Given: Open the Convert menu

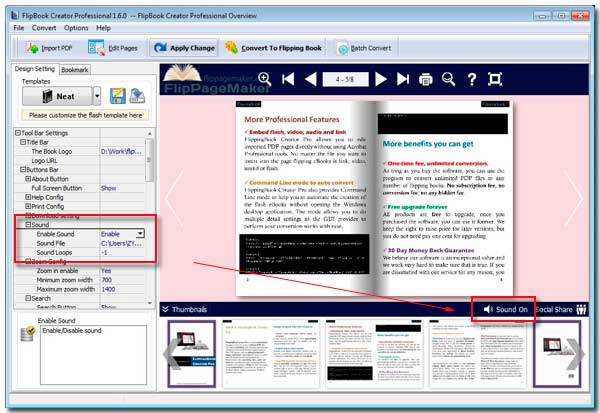Looking at the screenshot, I should [44, 28].
